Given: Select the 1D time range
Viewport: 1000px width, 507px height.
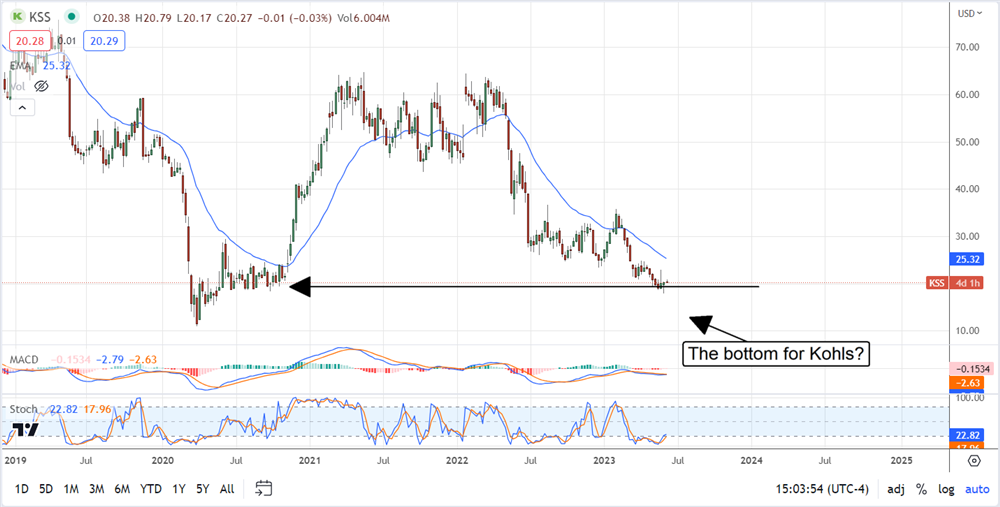Looking at the screenshot, I should coord(20,489).
